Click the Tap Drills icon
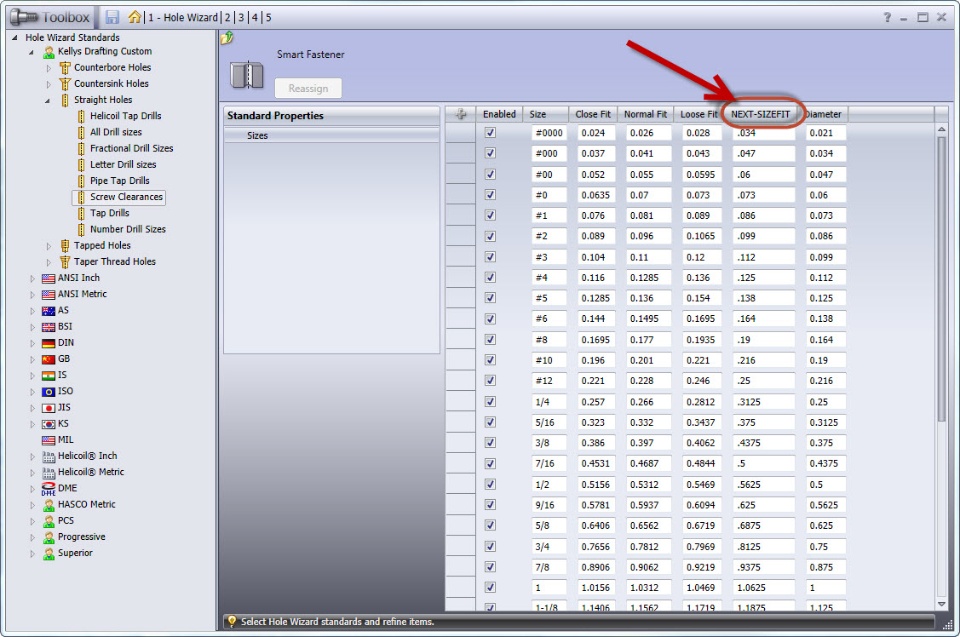 (x=81, y=214)
